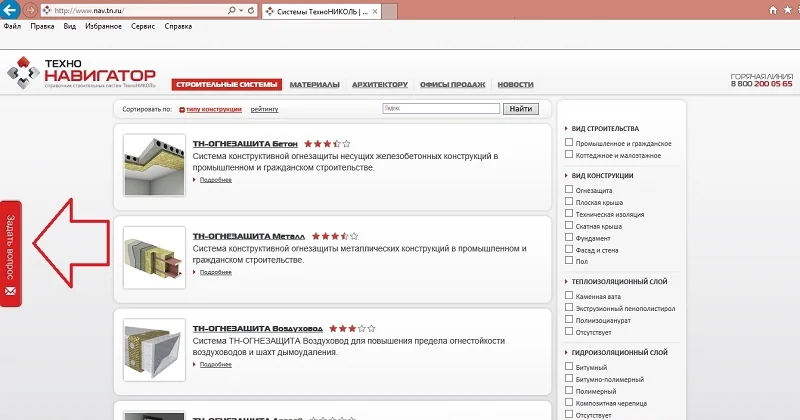Open ТН-ОГНЕЗАЩИТА Бетон title link
This screenshot has width=800, height=420.
(x=245, y=144)
